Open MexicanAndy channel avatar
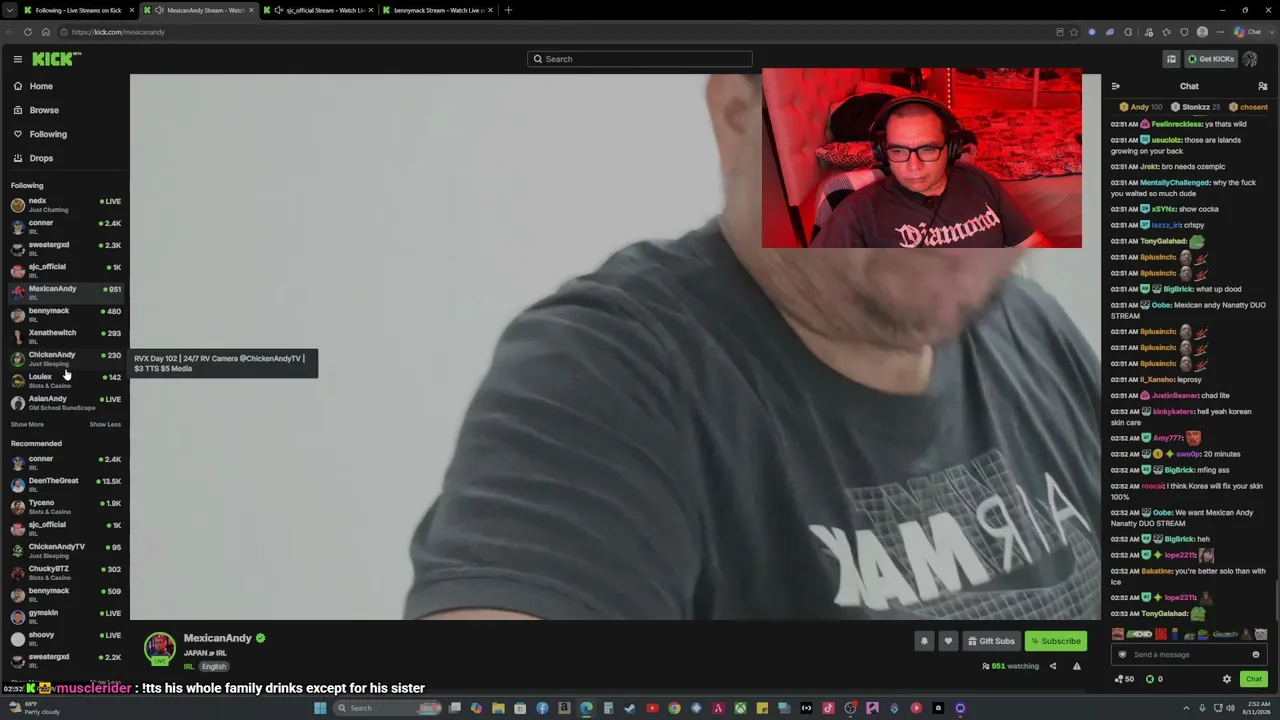The width and height of the screenshot is (1280, 720). (x=160, y=648)
